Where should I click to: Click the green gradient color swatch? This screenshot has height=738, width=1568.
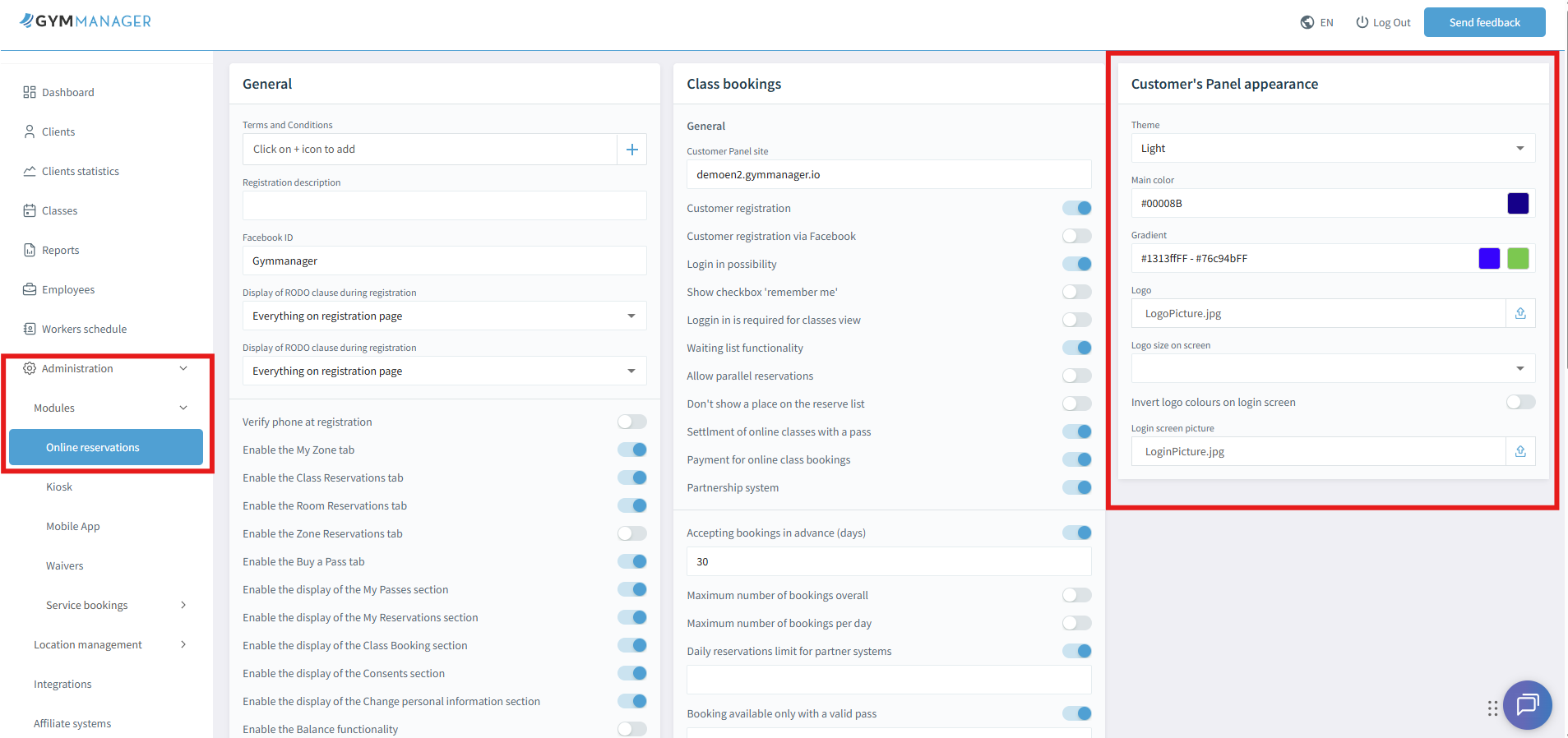coord(1518,259)
